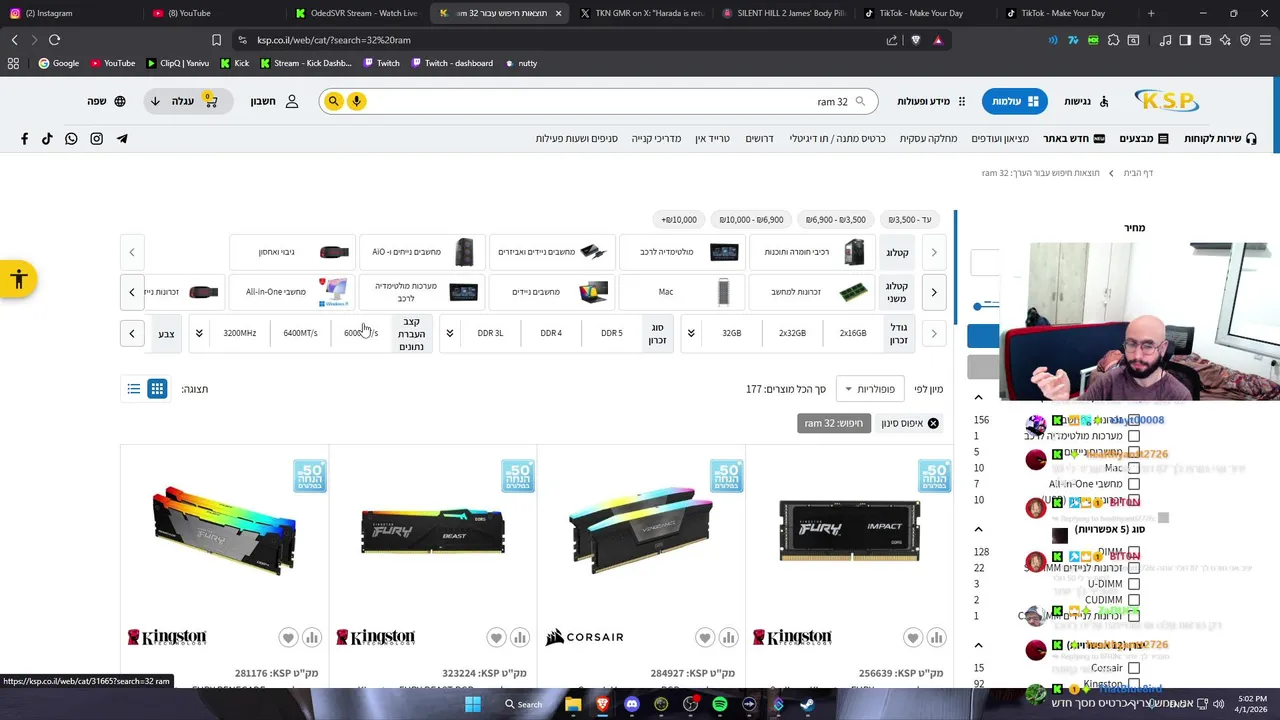Select 2x16GB memory size filter
Viewport: 1280px width, 720px height.
(853, 333)
